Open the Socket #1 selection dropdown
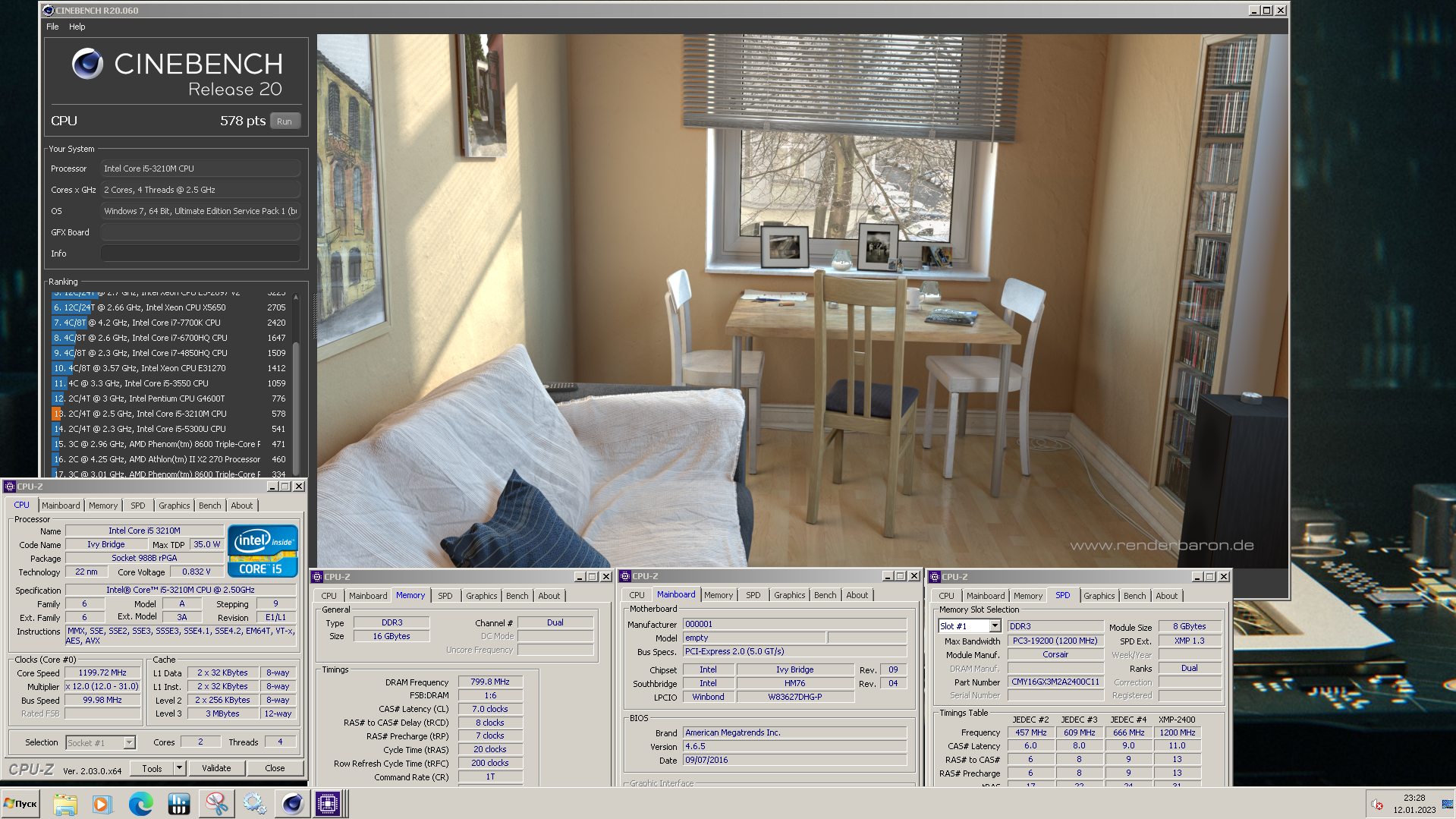The width and height of the screenshot is (1456, 819). click(129, 742)
